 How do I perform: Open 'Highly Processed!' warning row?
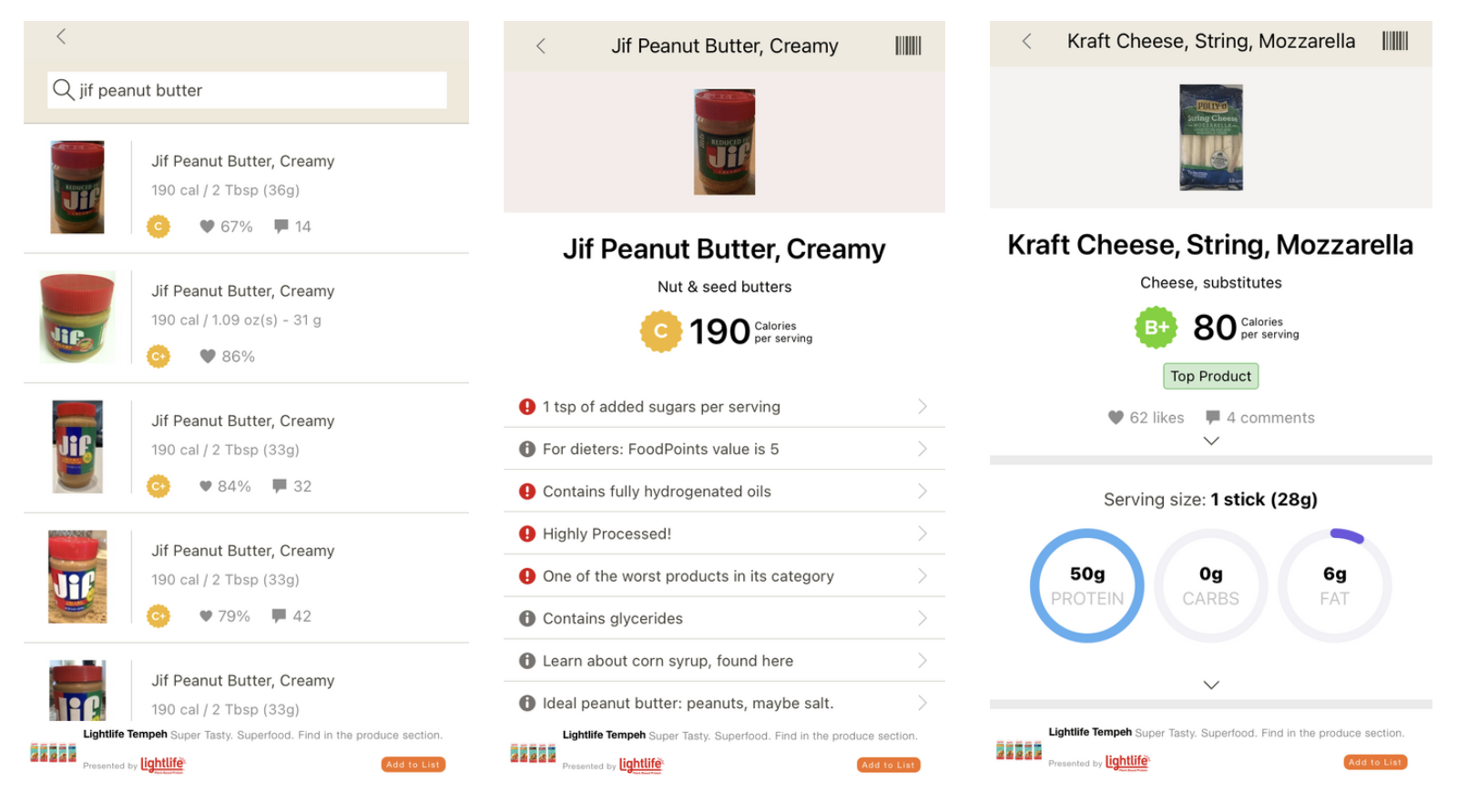coord(724,533)
